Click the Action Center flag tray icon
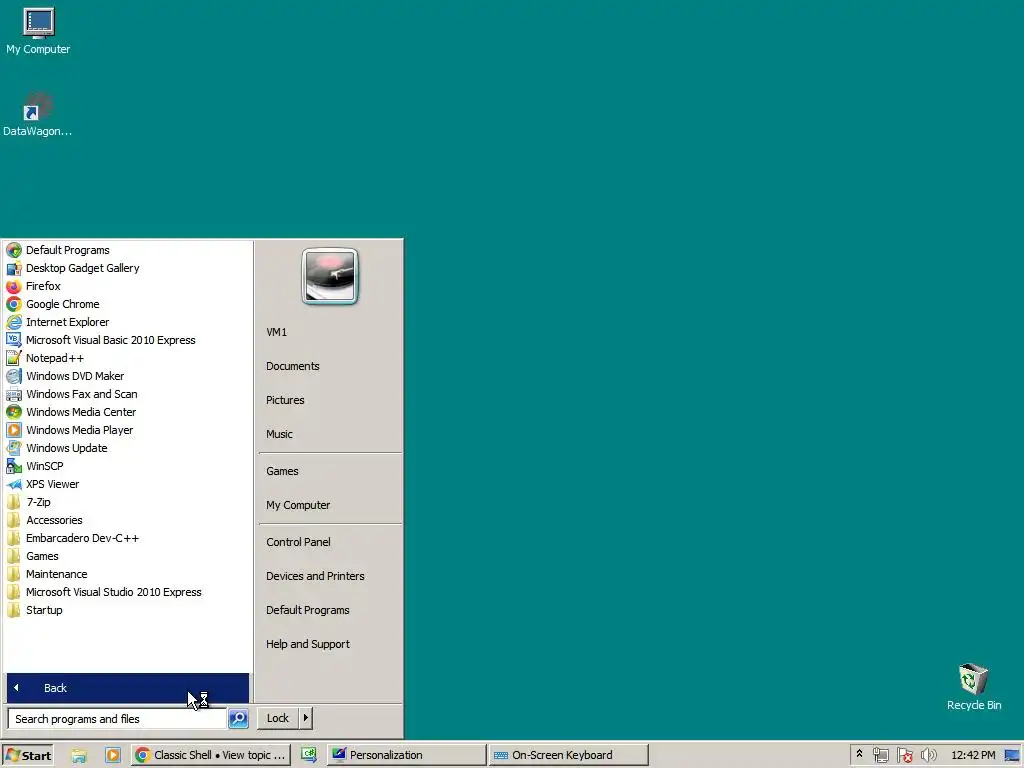This screenshot has height=768, width=1024. pos(904,756)
